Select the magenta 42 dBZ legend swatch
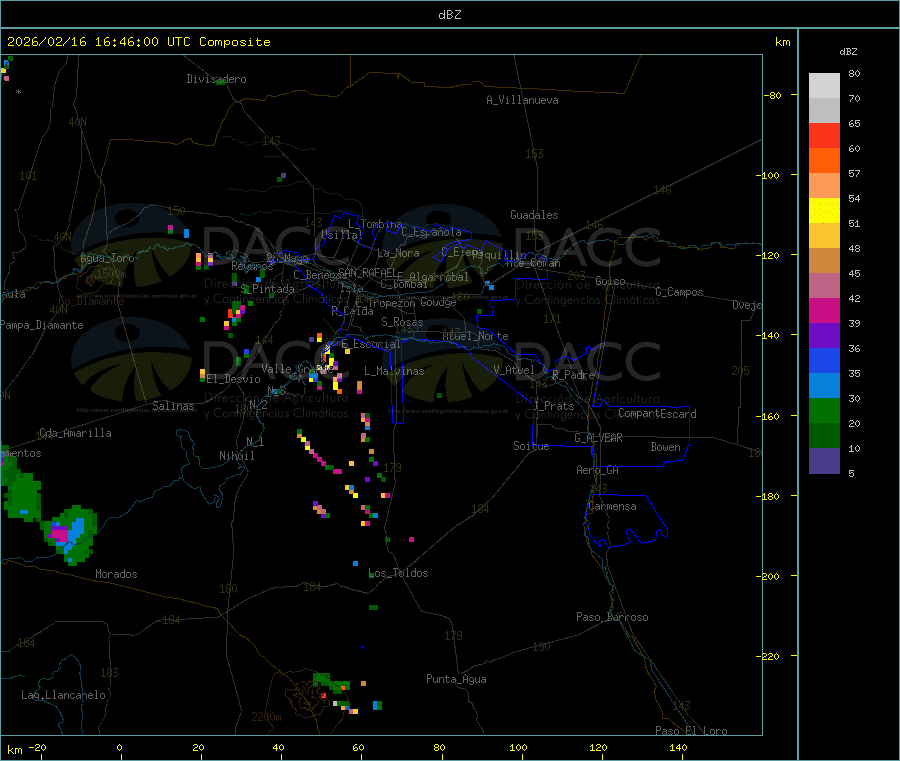 [824, 310]
